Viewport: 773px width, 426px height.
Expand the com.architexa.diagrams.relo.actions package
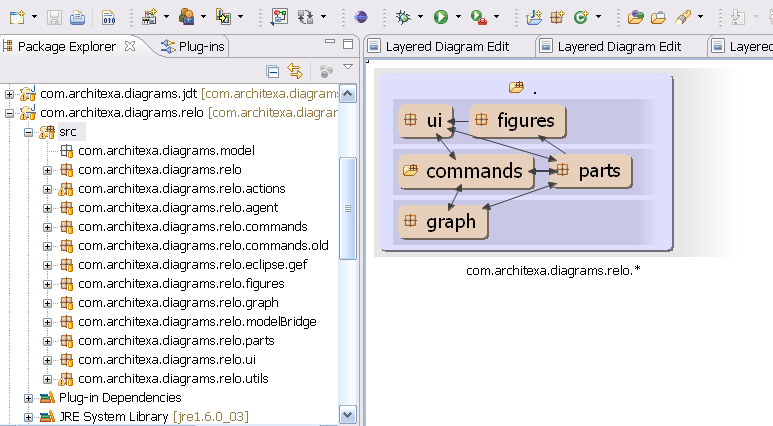[x=47, y=189]
